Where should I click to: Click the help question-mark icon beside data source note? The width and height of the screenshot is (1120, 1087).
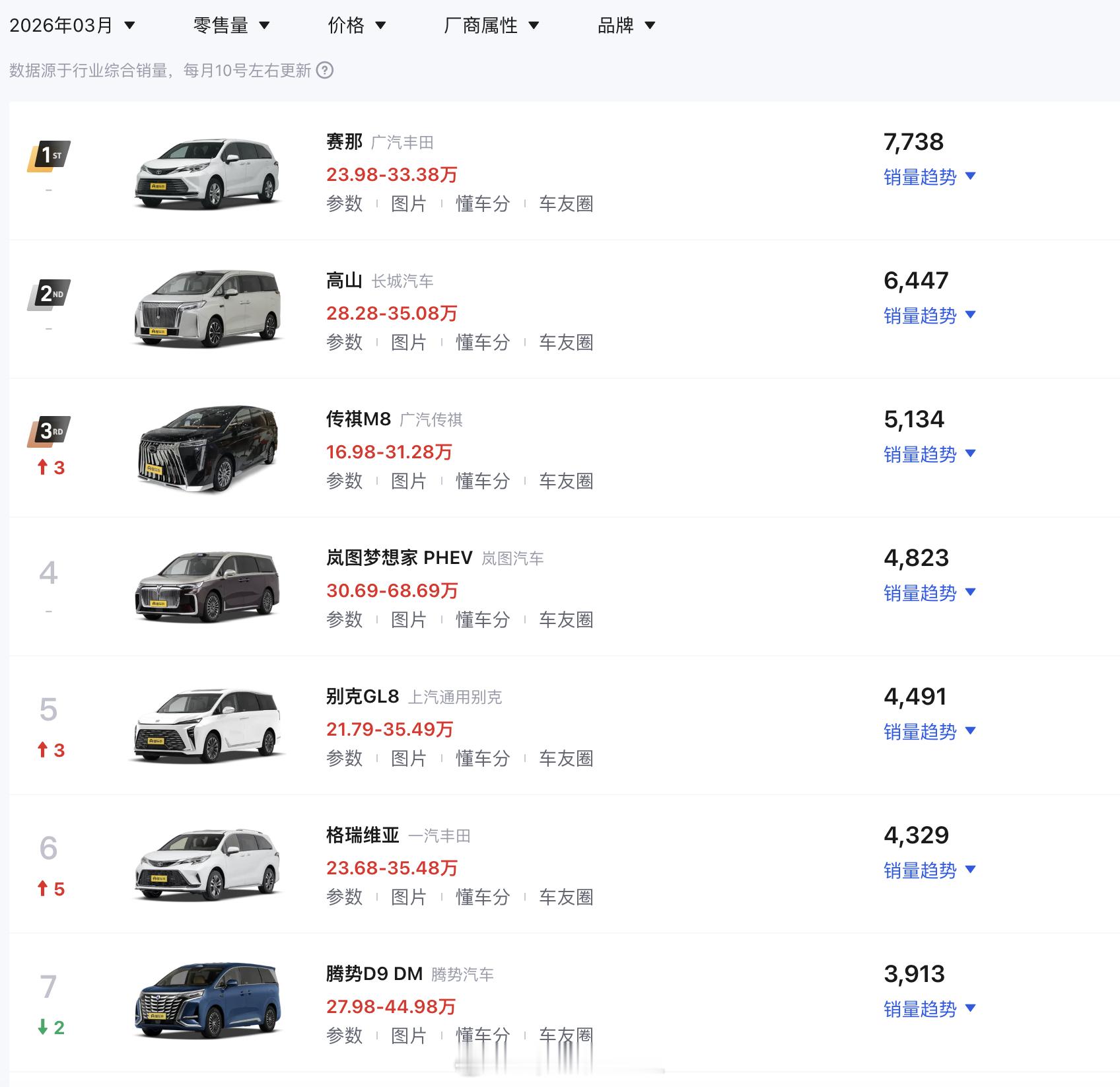325,70
